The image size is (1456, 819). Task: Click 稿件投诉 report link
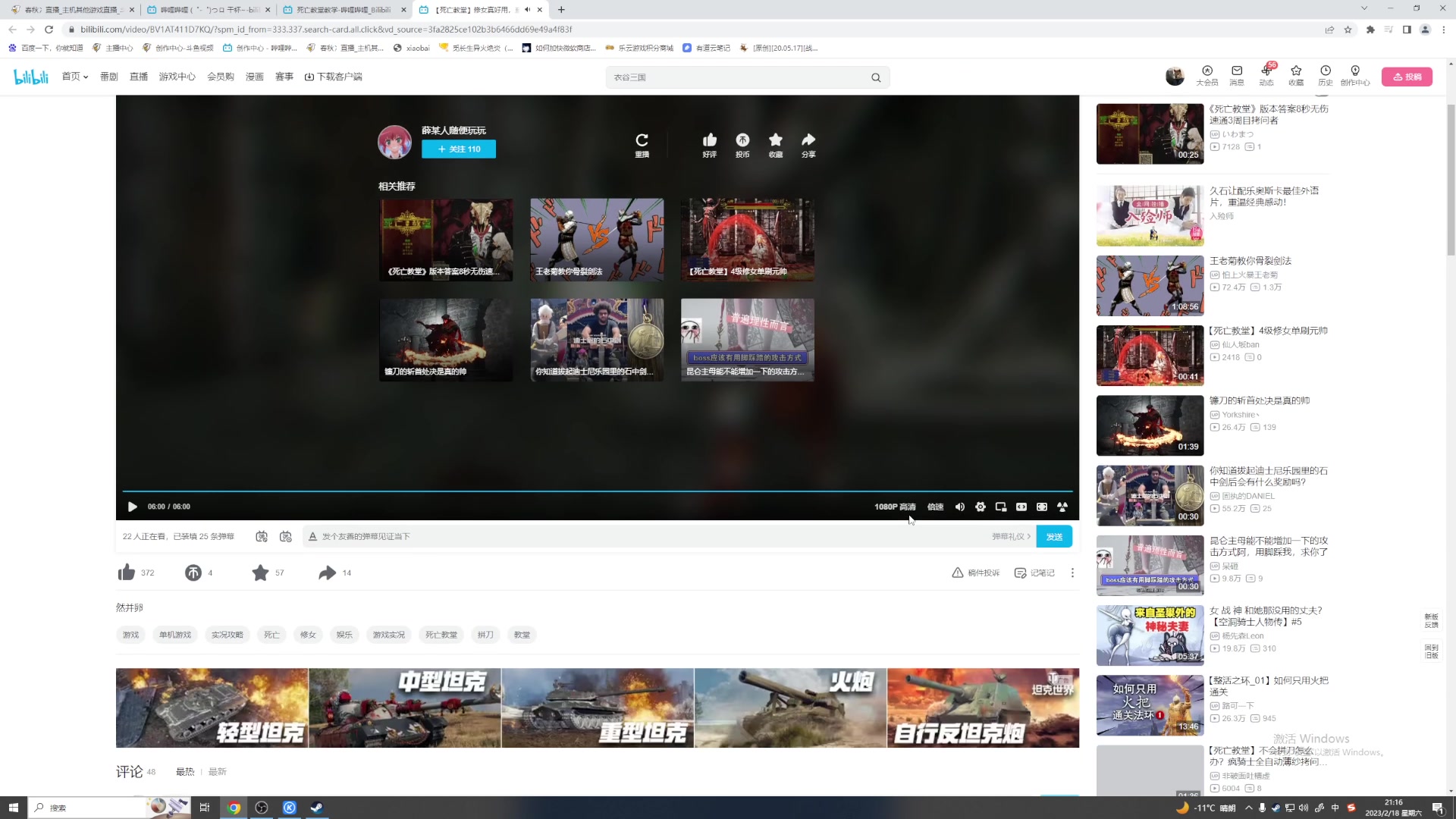976,573
